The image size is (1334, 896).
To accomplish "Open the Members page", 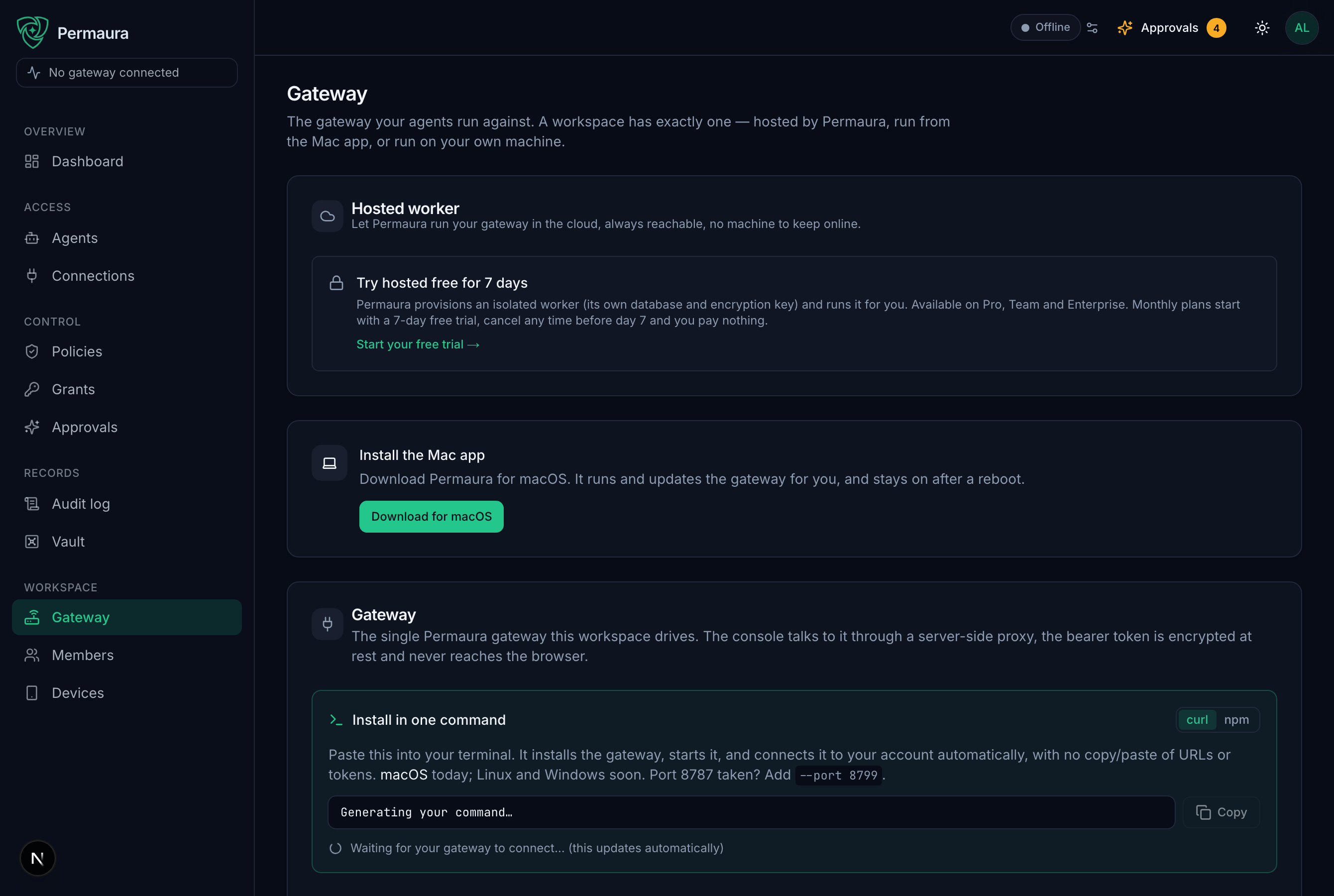I will click(127, 655).
